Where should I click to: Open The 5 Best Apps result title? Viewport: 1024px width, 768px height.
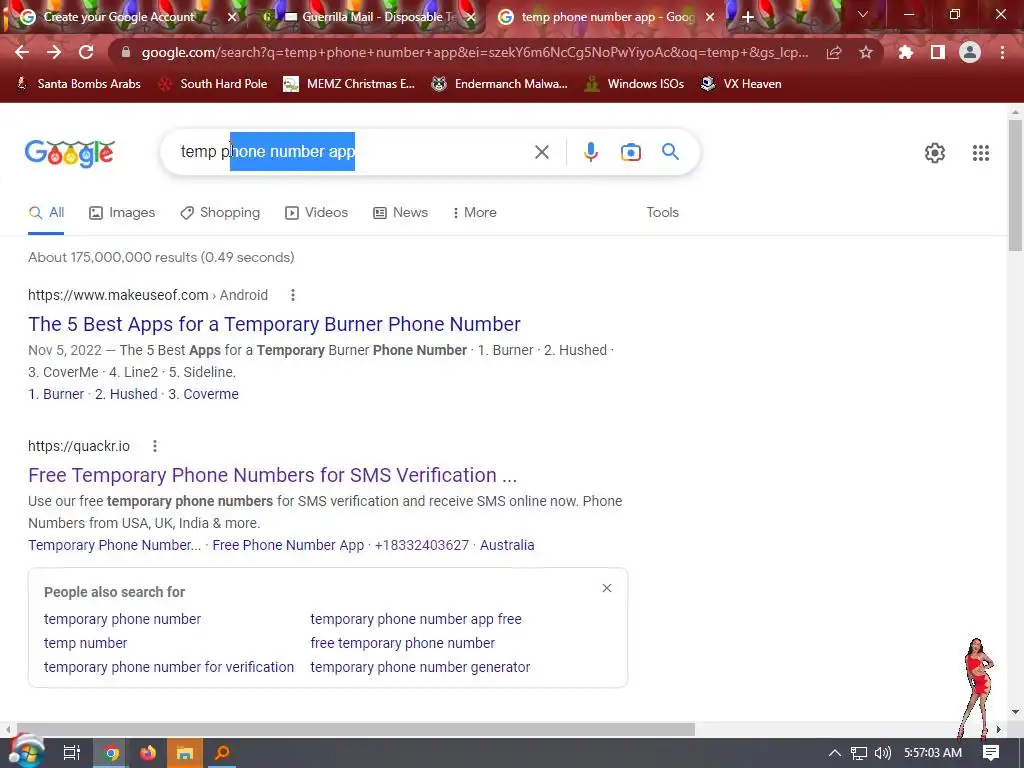(274, 324)
